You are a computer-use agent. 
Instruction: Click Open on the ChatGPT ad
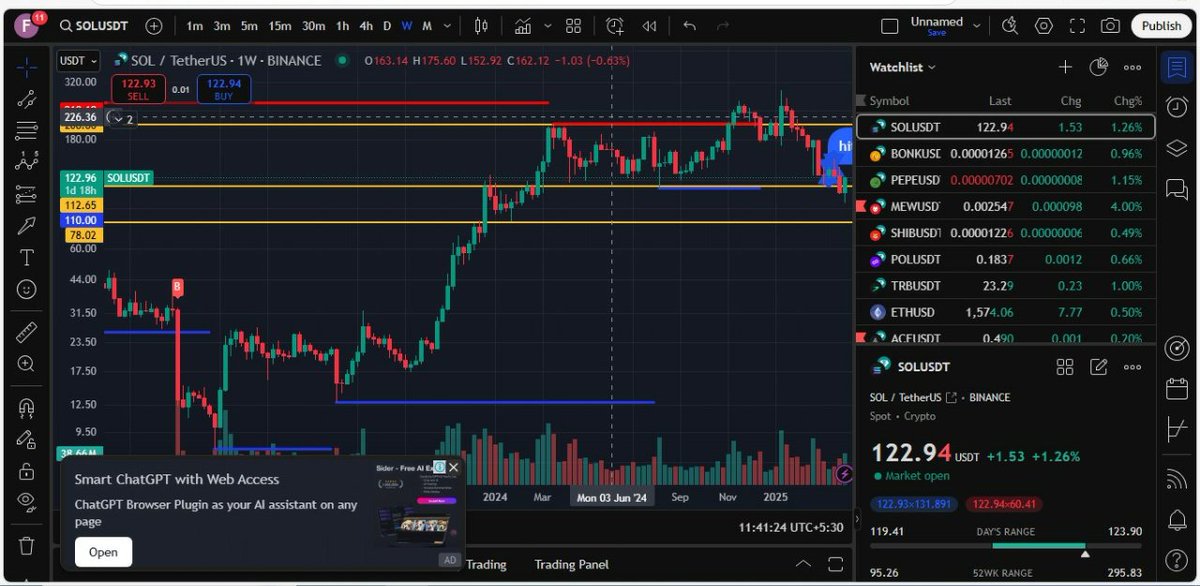pos(103,552)
